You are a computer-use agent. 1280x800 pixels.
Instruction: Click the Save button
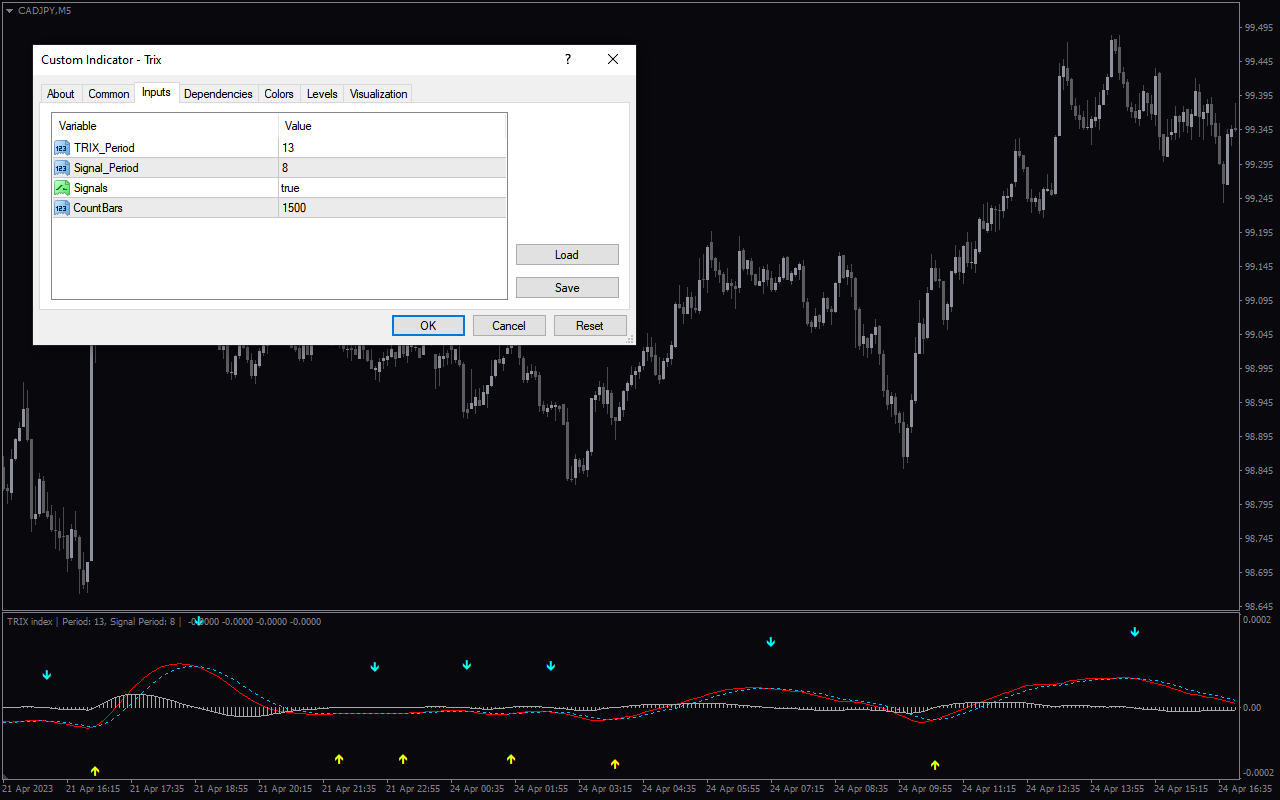567,288
